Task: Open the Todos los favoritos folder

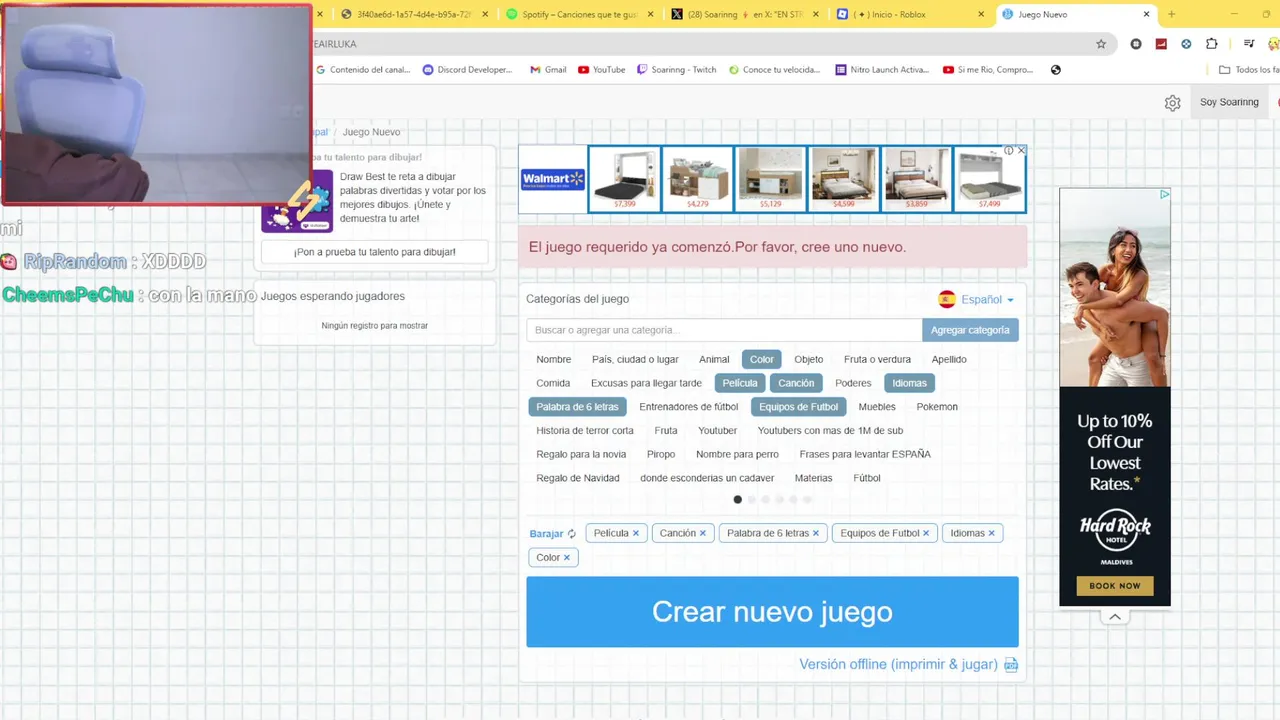Action: tap(1249, 70)
